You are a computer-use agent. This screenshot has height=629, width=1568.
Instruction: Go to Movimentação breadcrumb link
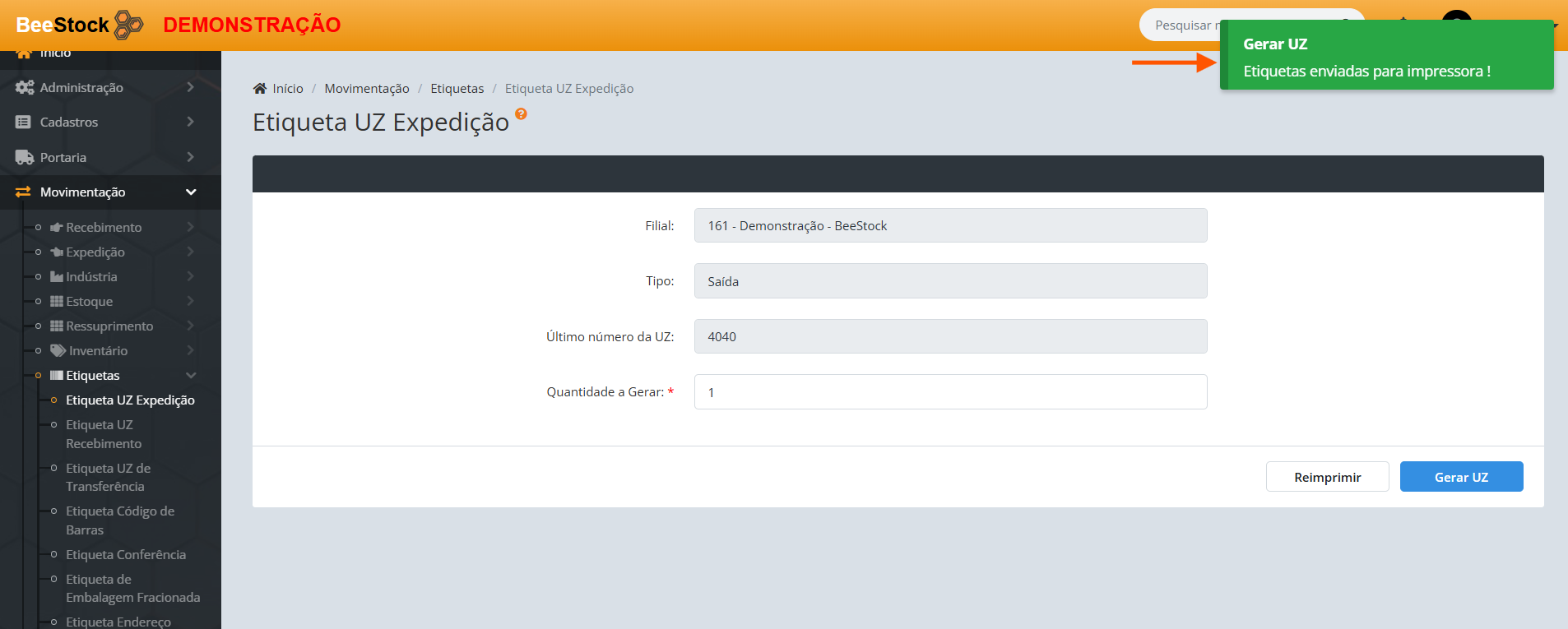pos(366,89)
